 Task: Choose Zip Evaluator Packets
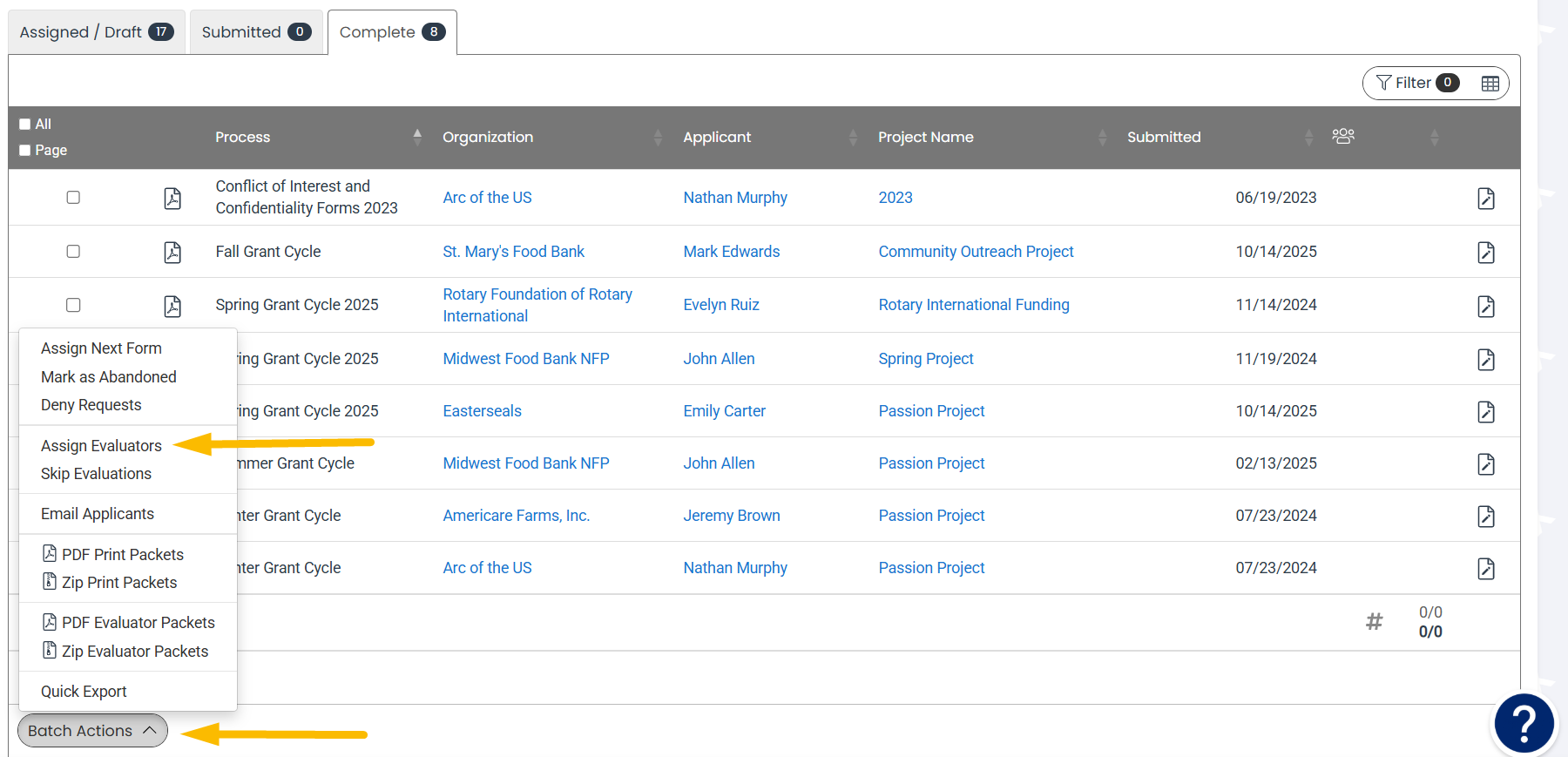point(125,652)
